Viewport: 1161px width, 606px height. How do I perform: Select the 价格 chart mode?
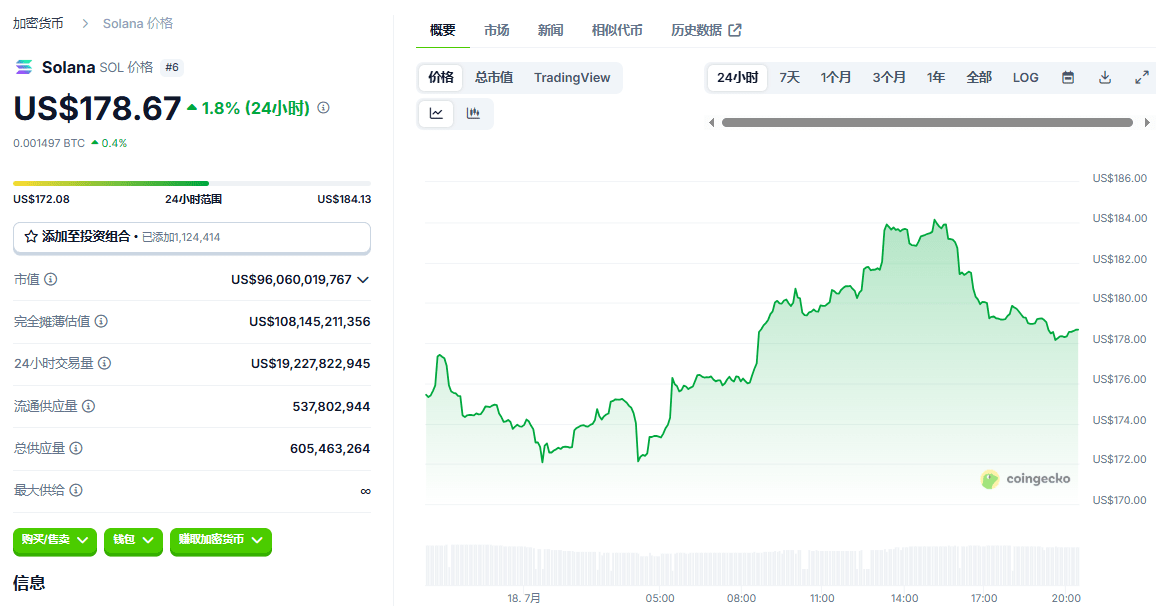441,78
